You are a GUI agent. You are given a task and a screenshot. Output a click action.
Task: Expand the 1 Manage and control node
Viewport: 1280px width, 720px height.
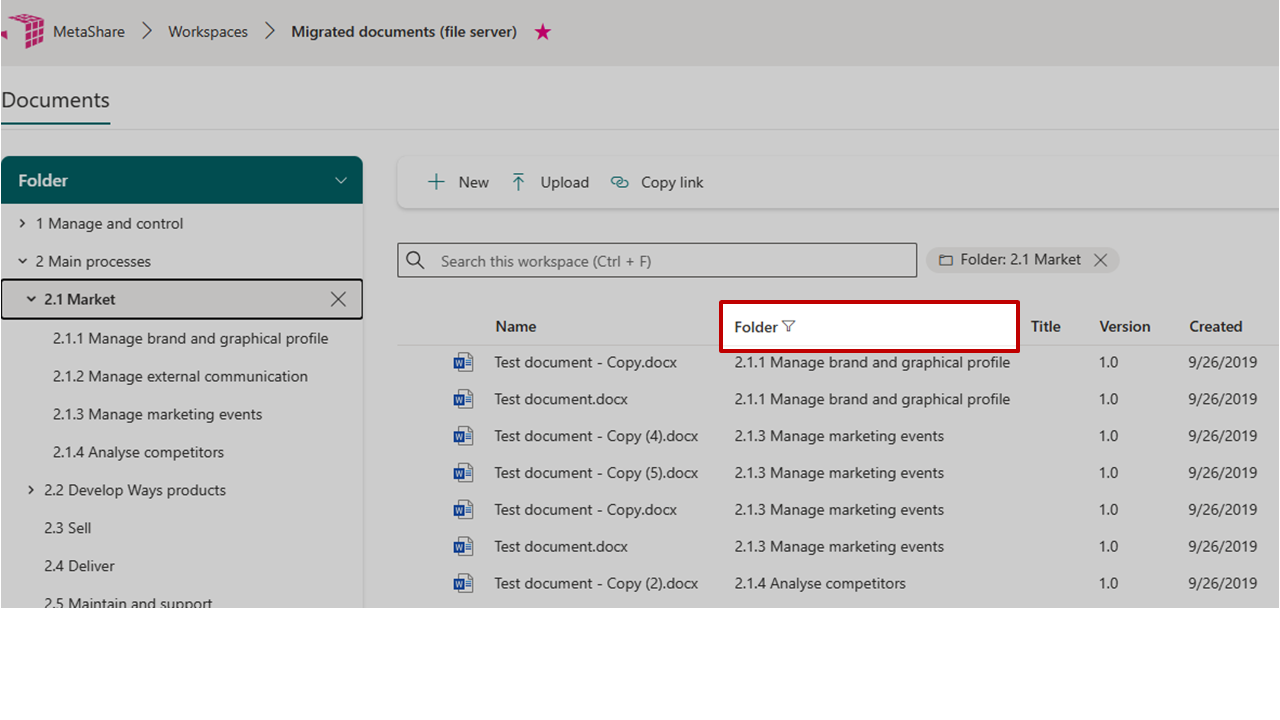tap(23, 224)
